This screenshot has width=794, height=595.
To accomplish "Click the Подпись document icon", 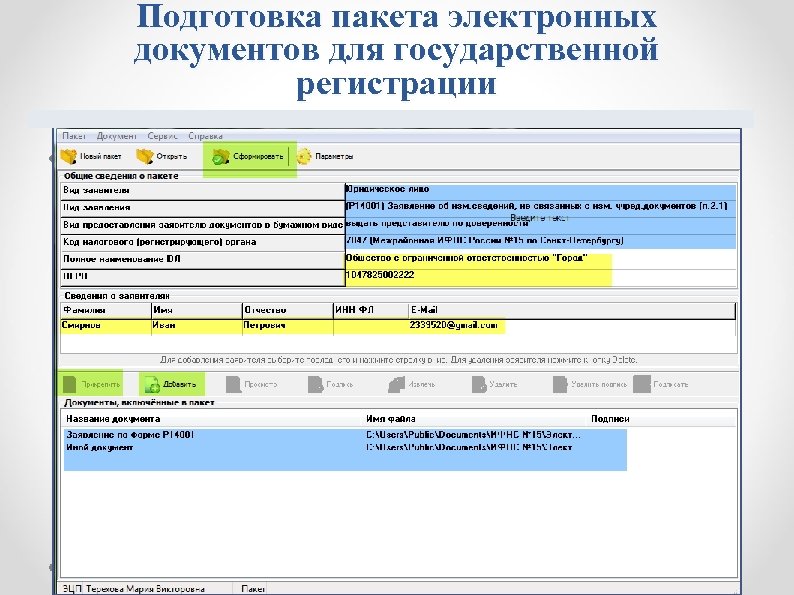I will (x=315, y=384).
